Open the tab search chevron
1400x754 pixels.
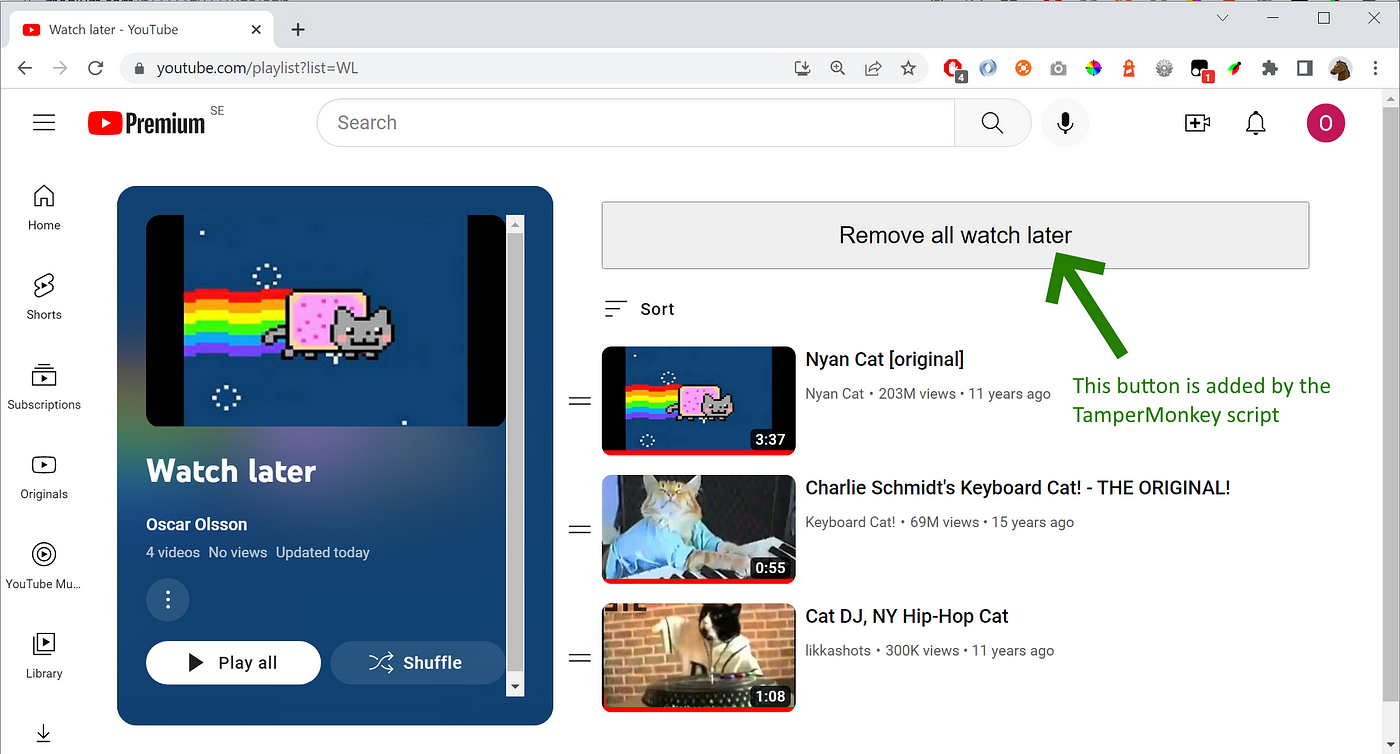click(x=1223, y=18)
